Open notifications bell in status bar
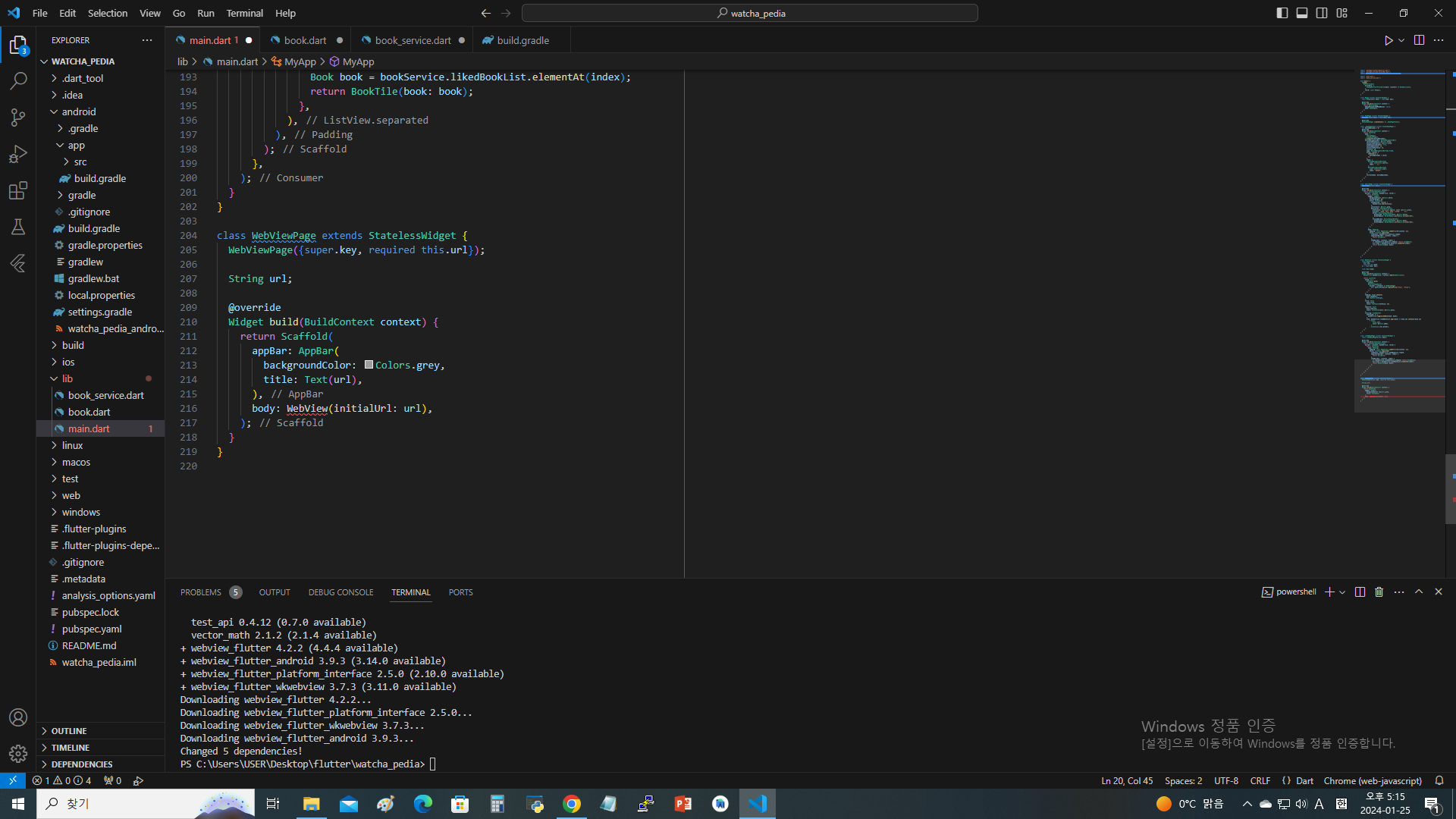This screenshot has height=819, width=1456. (x=1439, y=780)
